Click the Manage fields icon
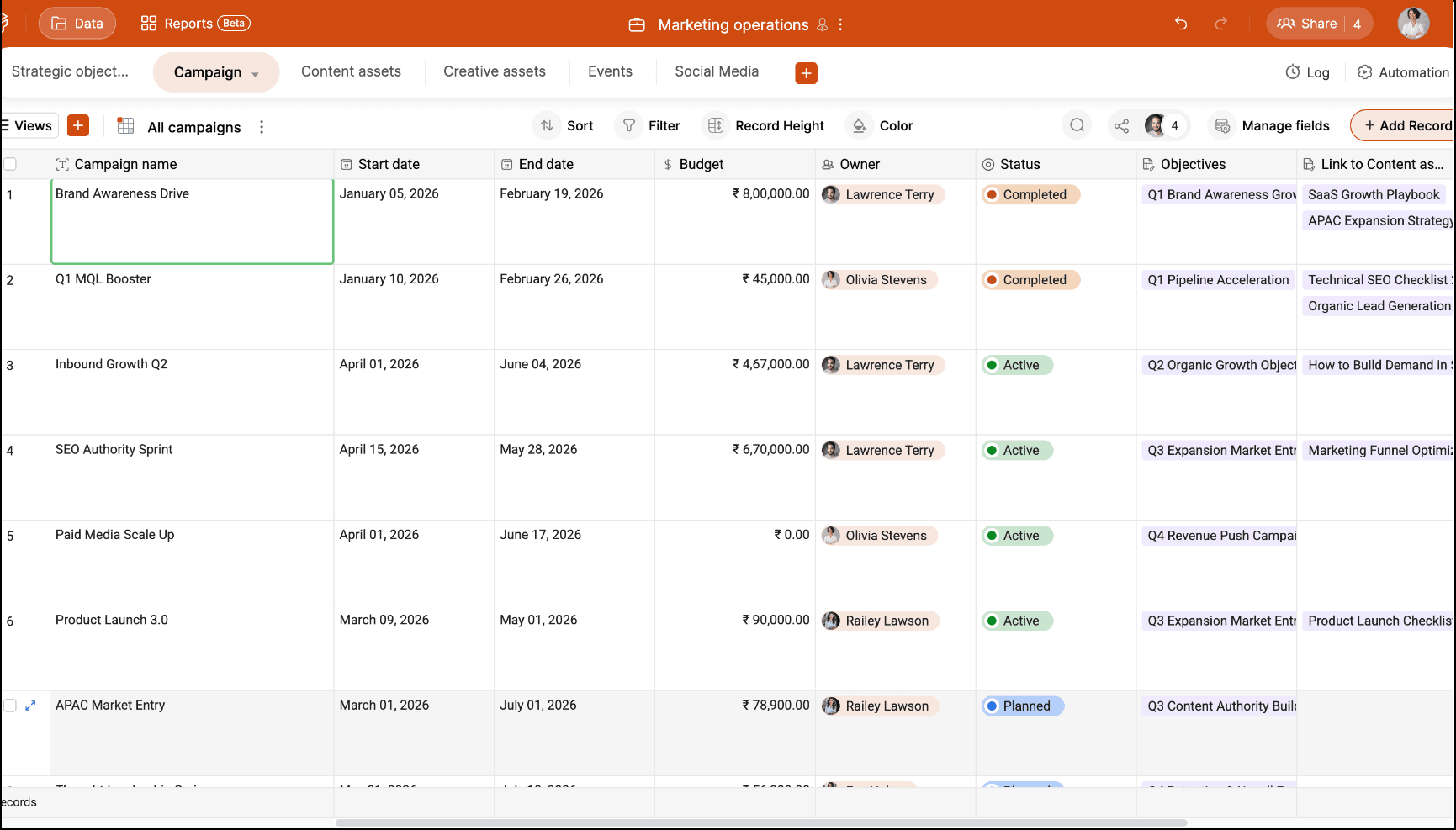Screen dimensions: 1456x830 click(1222, 125)
